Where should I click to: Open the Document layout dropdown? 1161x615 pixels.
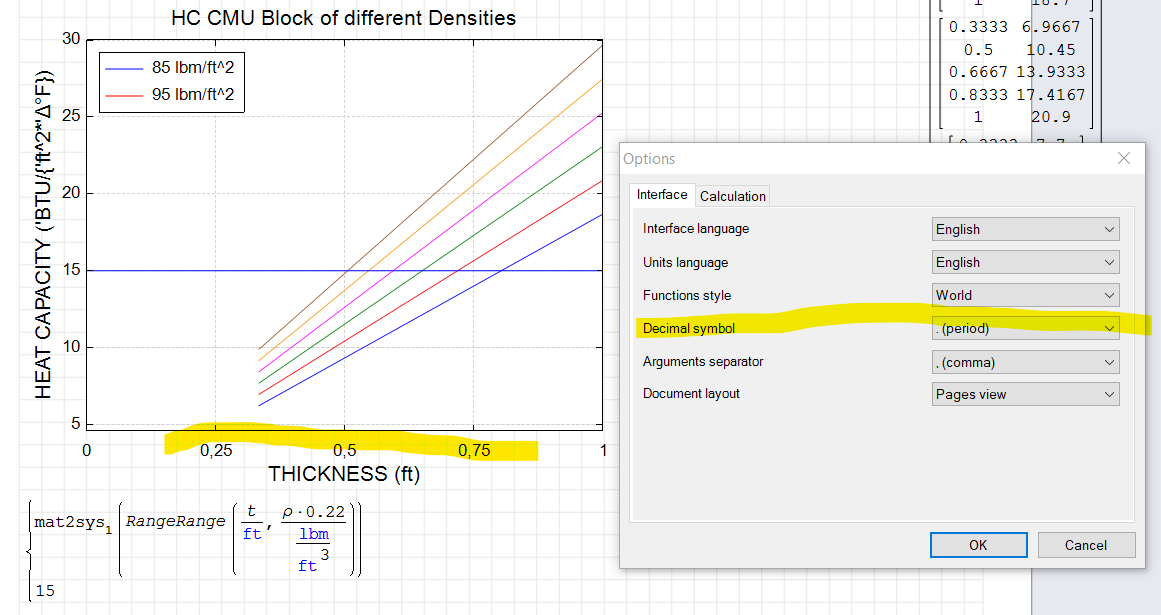[1025, 394]
